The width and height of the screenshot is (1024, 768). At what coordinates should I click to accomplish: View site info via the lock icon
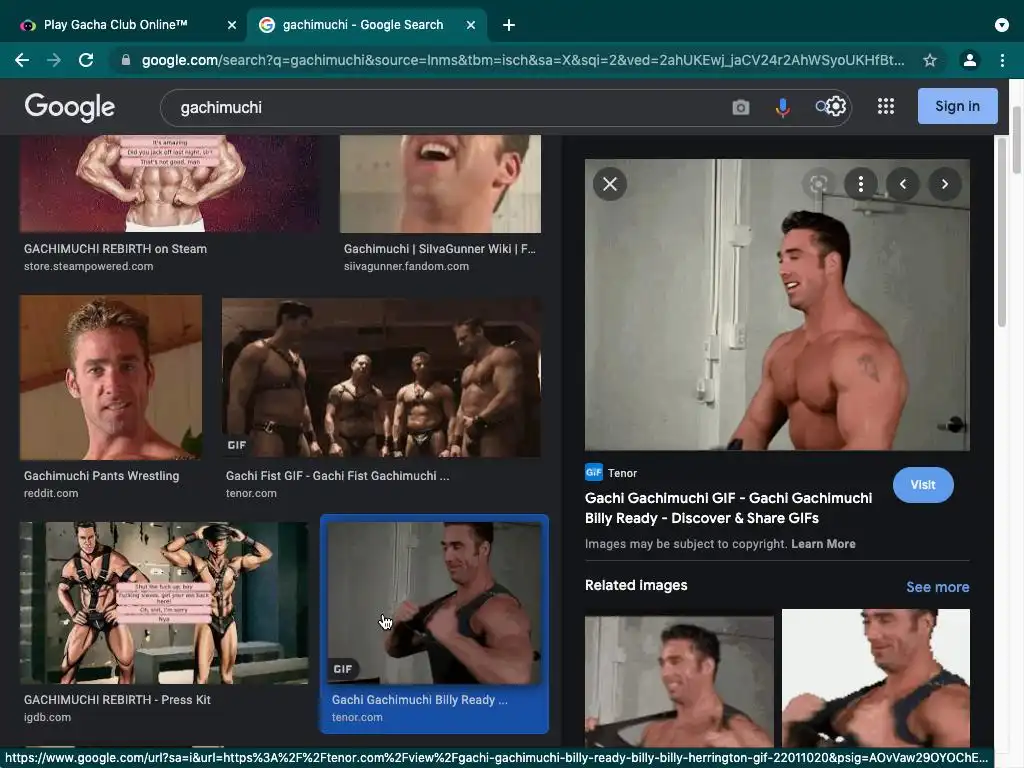(126, 60)
